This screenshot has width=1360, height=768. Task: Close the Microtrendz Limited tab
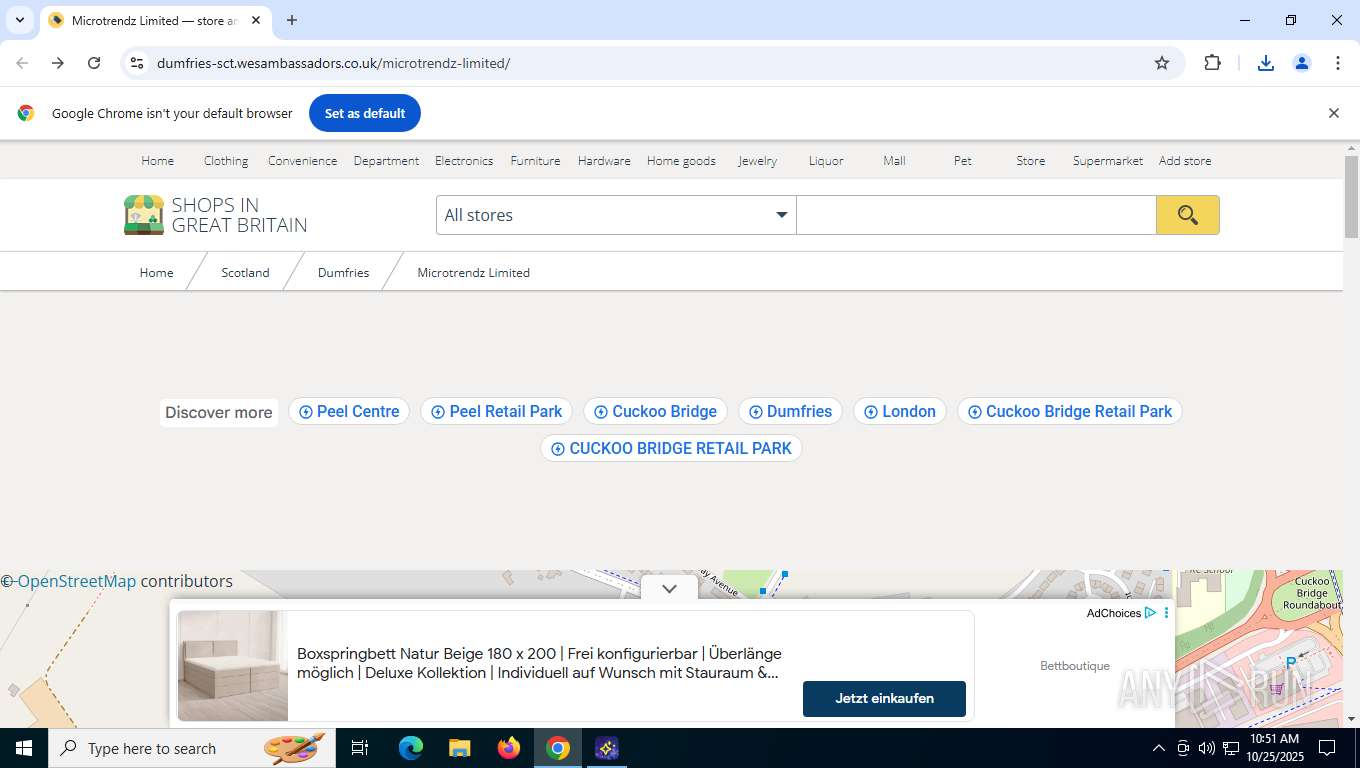256,20
